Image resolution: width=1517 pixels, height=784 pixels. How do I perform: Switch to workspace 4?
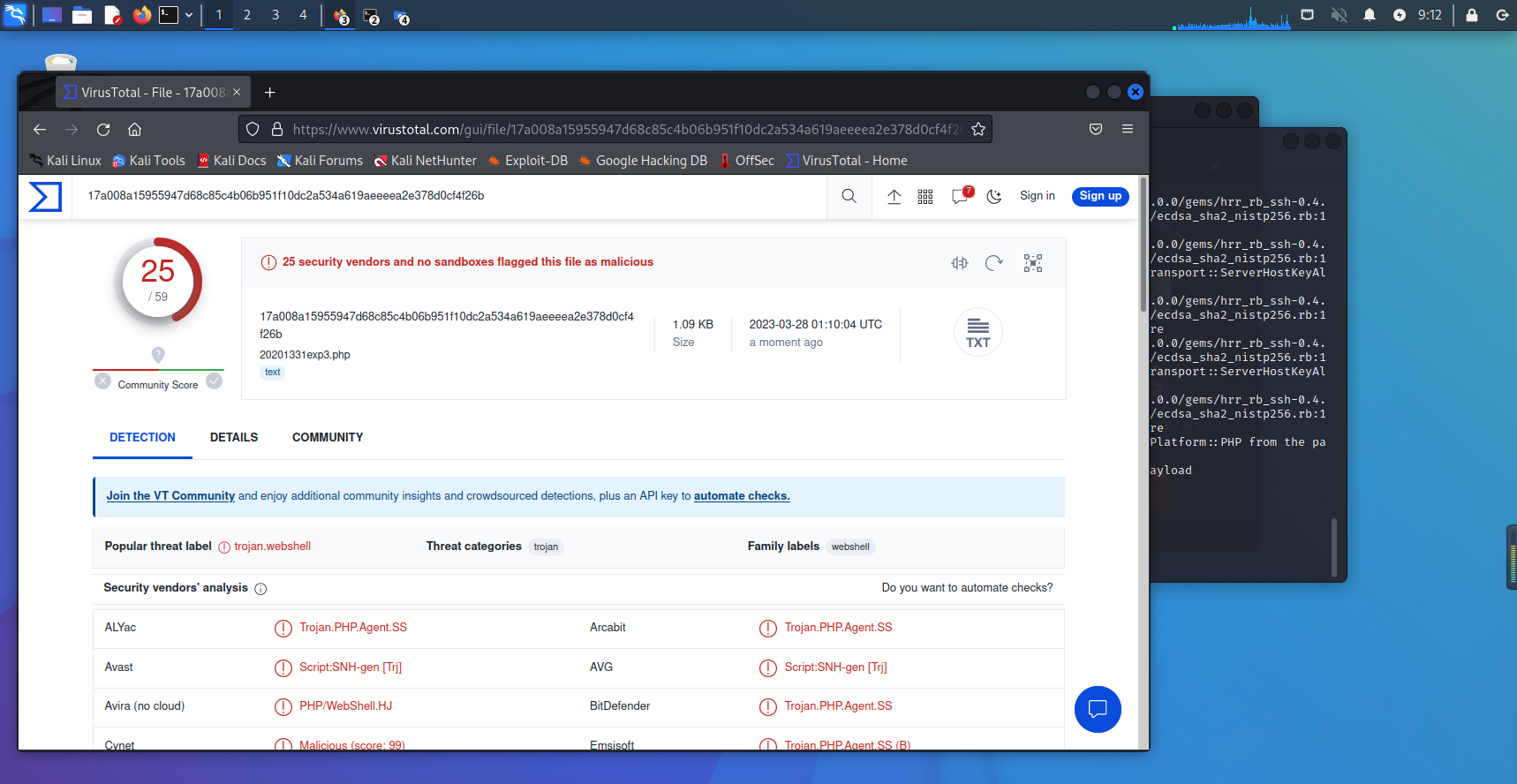tap(303, 15)
